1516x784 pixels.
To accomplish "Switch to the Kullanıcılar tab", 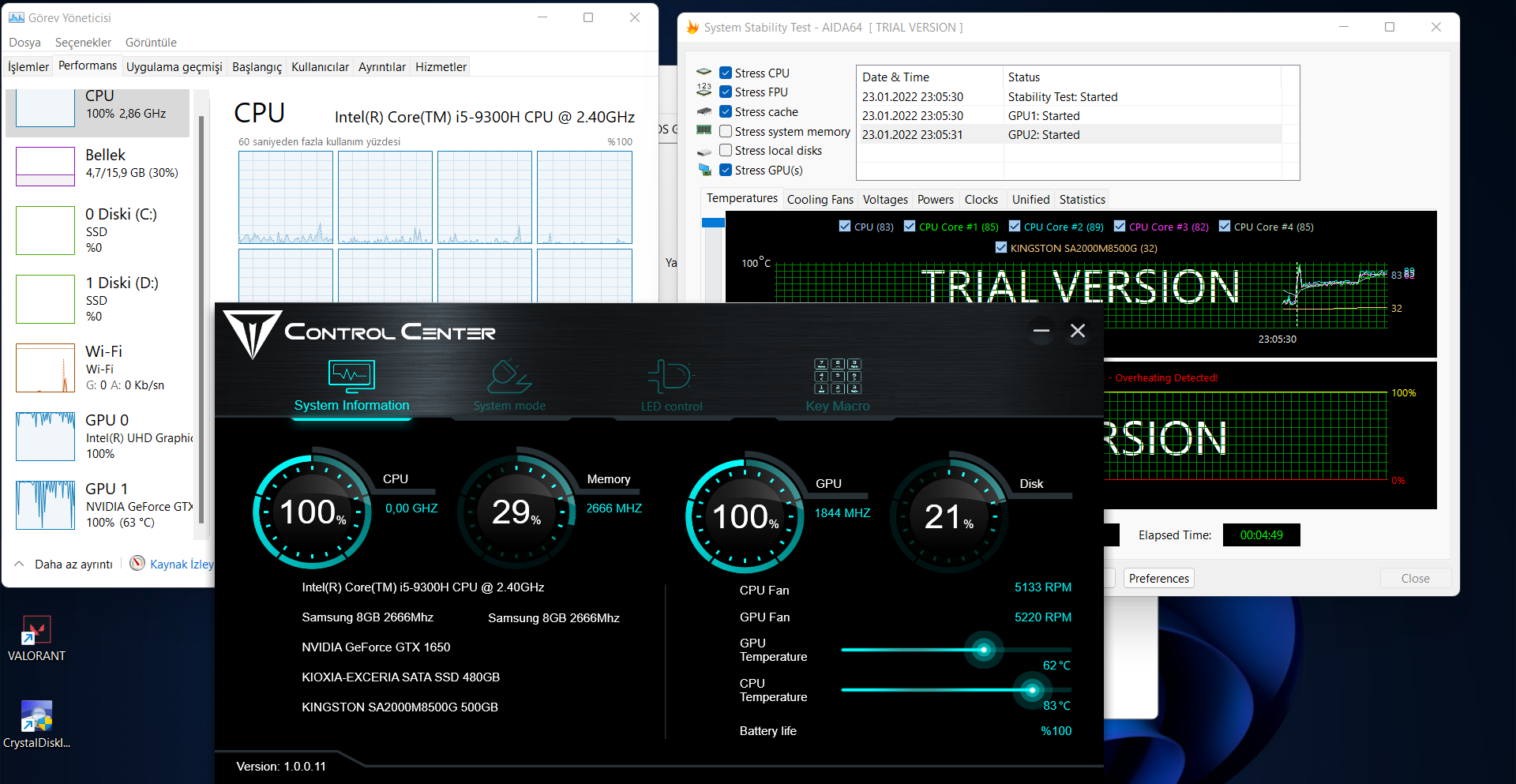I will pyautogui.click(x=320, y=67).
